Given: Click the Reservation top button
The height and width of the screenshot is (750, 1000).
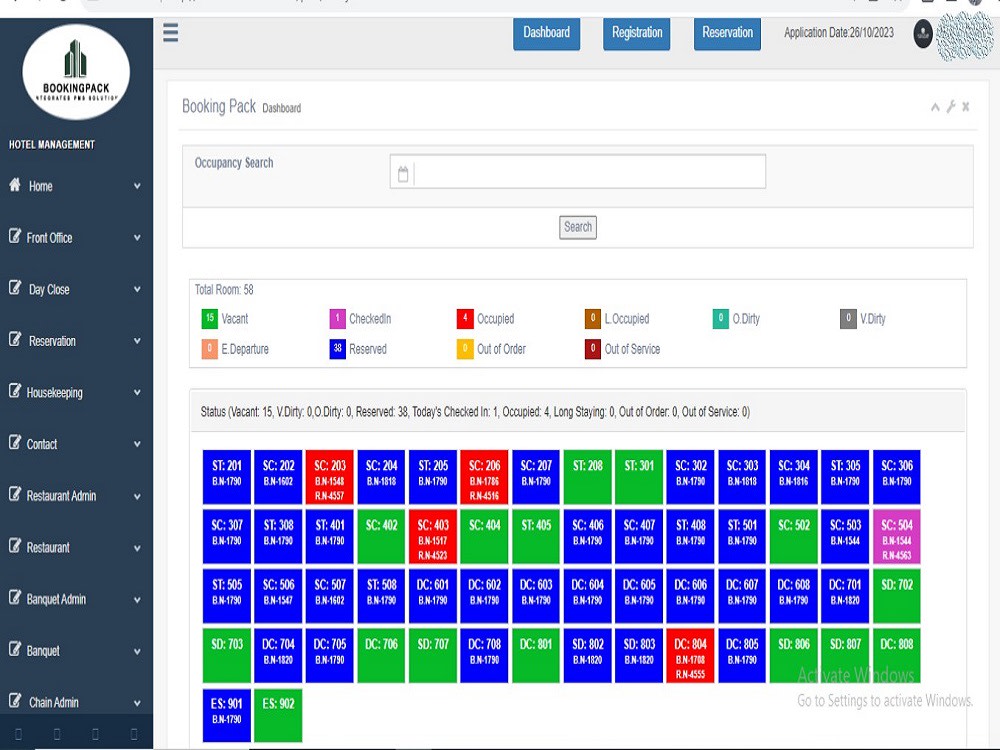Looking at the screenshot, I should pyautogui.click(x=727, y=33).
